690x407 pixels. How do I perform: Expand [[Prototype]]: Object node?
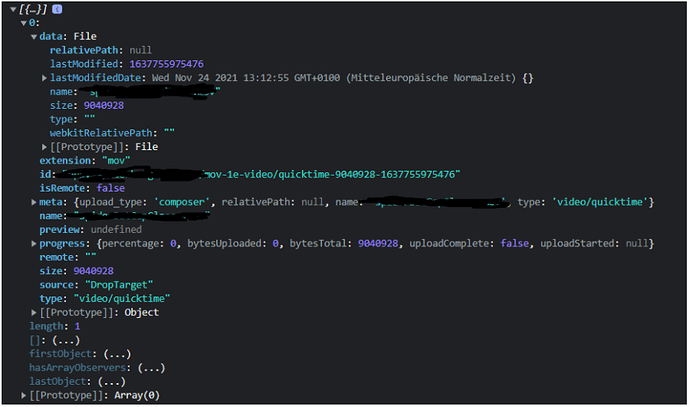click(x=34, y=312)
